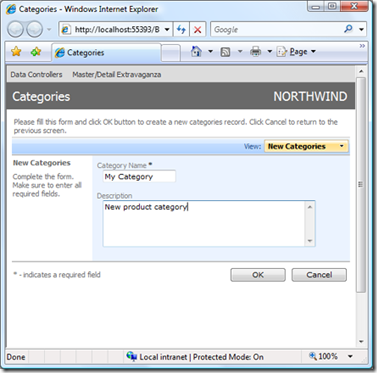Click the browser Back arrow button
The image size is (377, 373).
pos(16,29)
